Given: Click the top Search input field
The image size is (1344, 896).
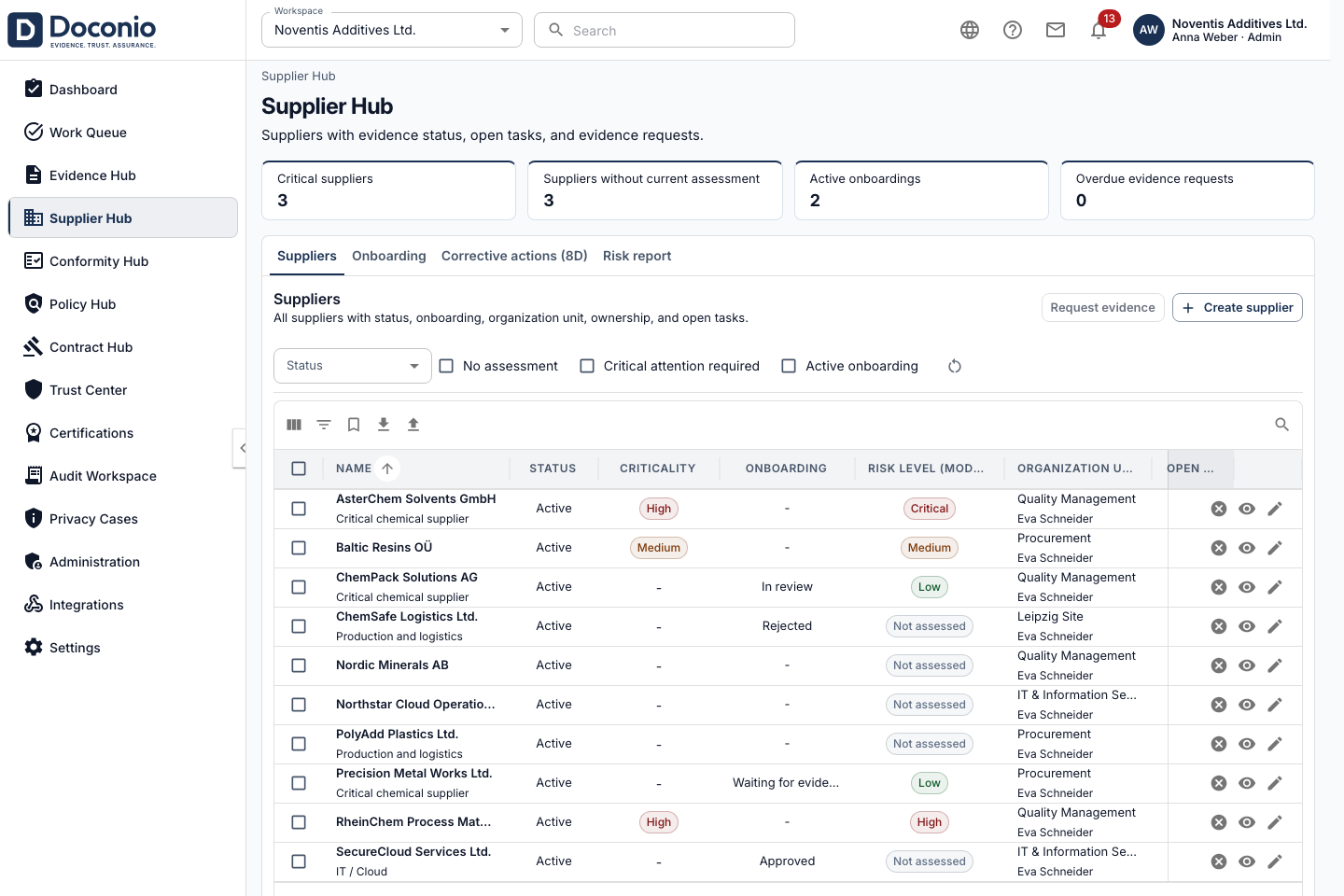Looking at the screenshot, I should tap(665, 30).
